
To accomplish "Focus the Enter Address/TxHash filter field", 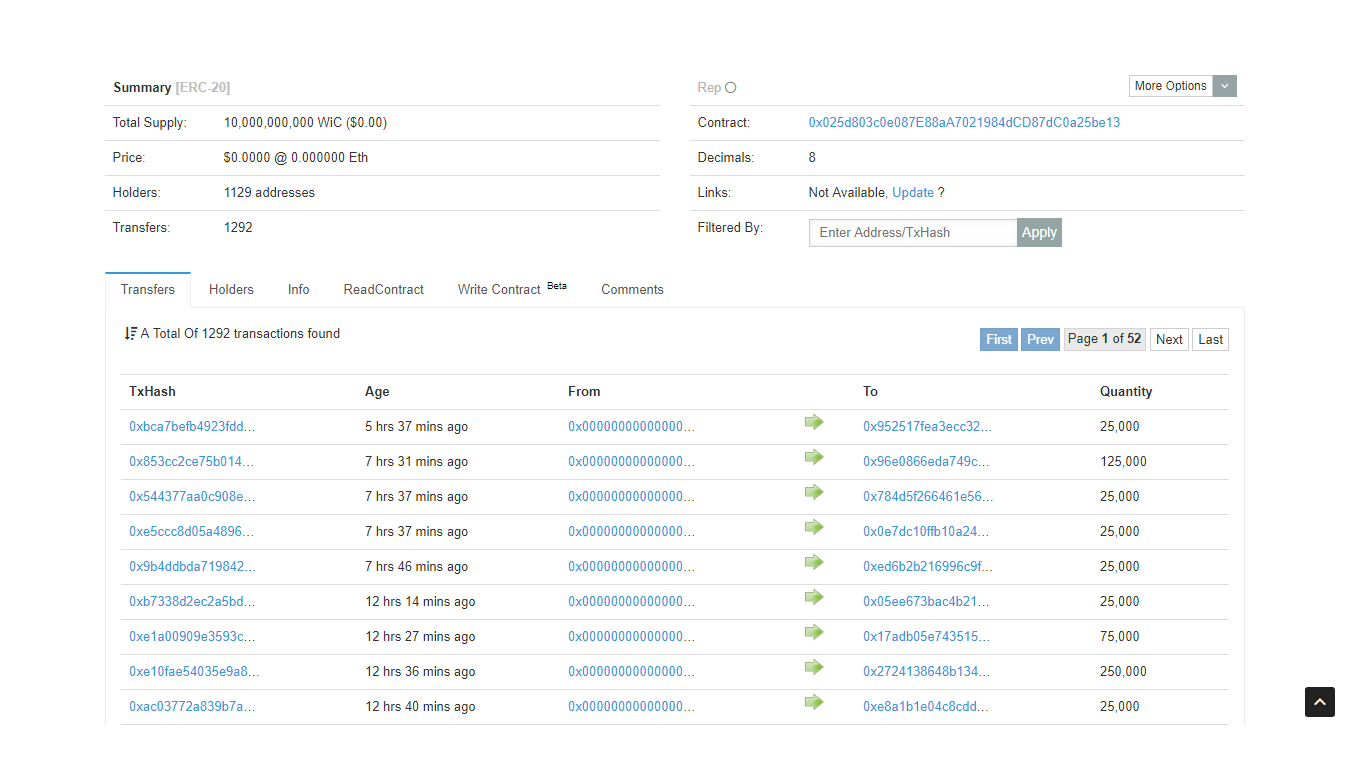I will click(x=913, y=232).
